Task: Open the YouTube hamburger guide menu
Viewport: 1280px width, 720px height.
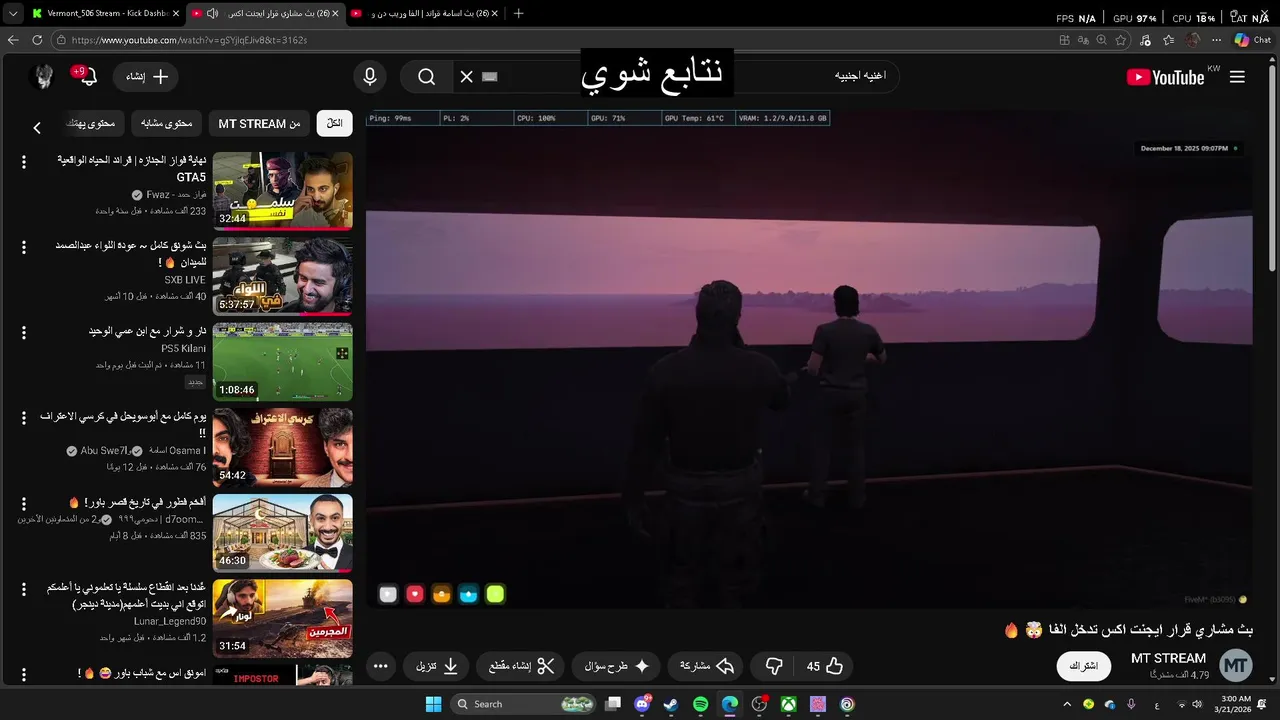Action: [x=1237, y=77]
